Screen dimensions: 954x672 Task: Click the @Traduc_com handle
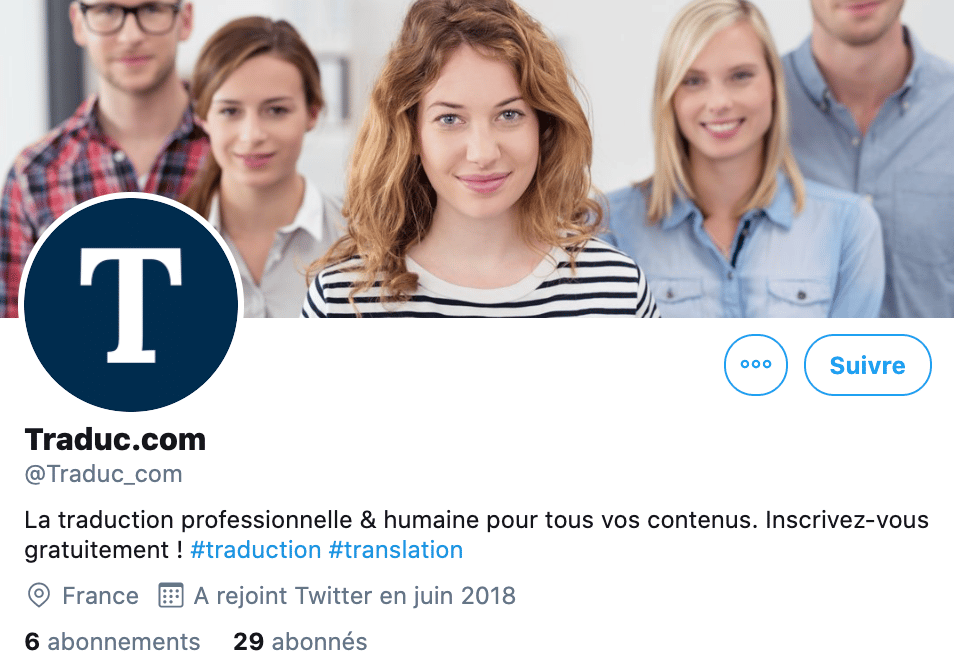[103, 474]
